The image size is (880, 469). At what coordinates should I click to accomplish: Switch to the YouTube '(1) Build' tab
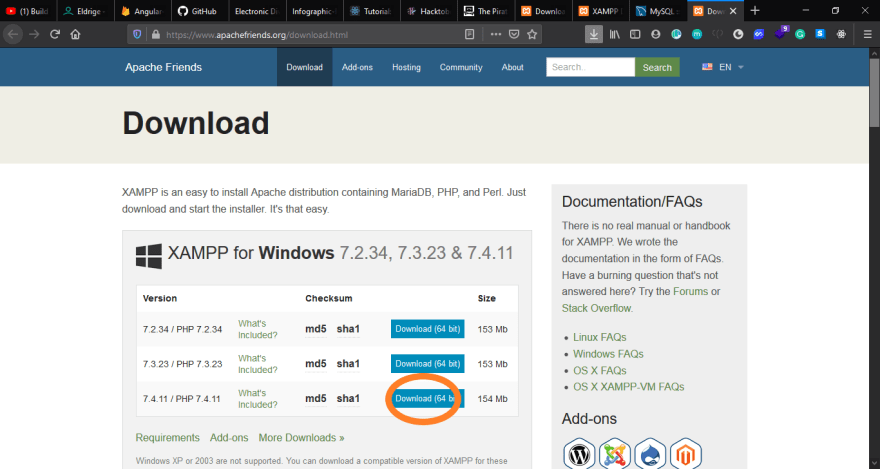(x=28, y=11)
